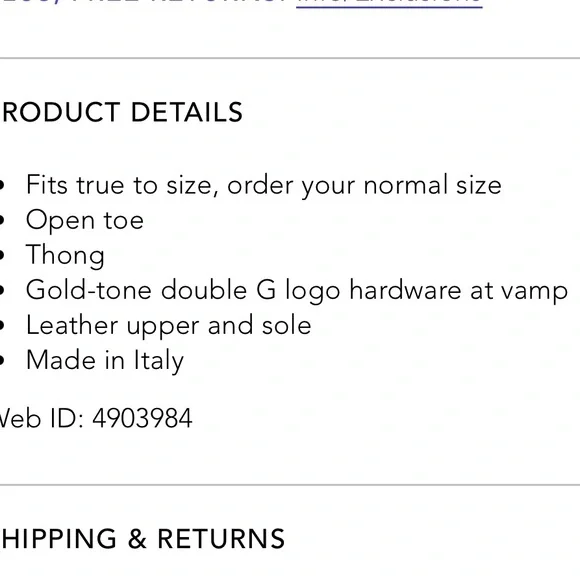Screen dimensions: 580x580
Task: Click the word 'Italy'
Action: point(159,361)
